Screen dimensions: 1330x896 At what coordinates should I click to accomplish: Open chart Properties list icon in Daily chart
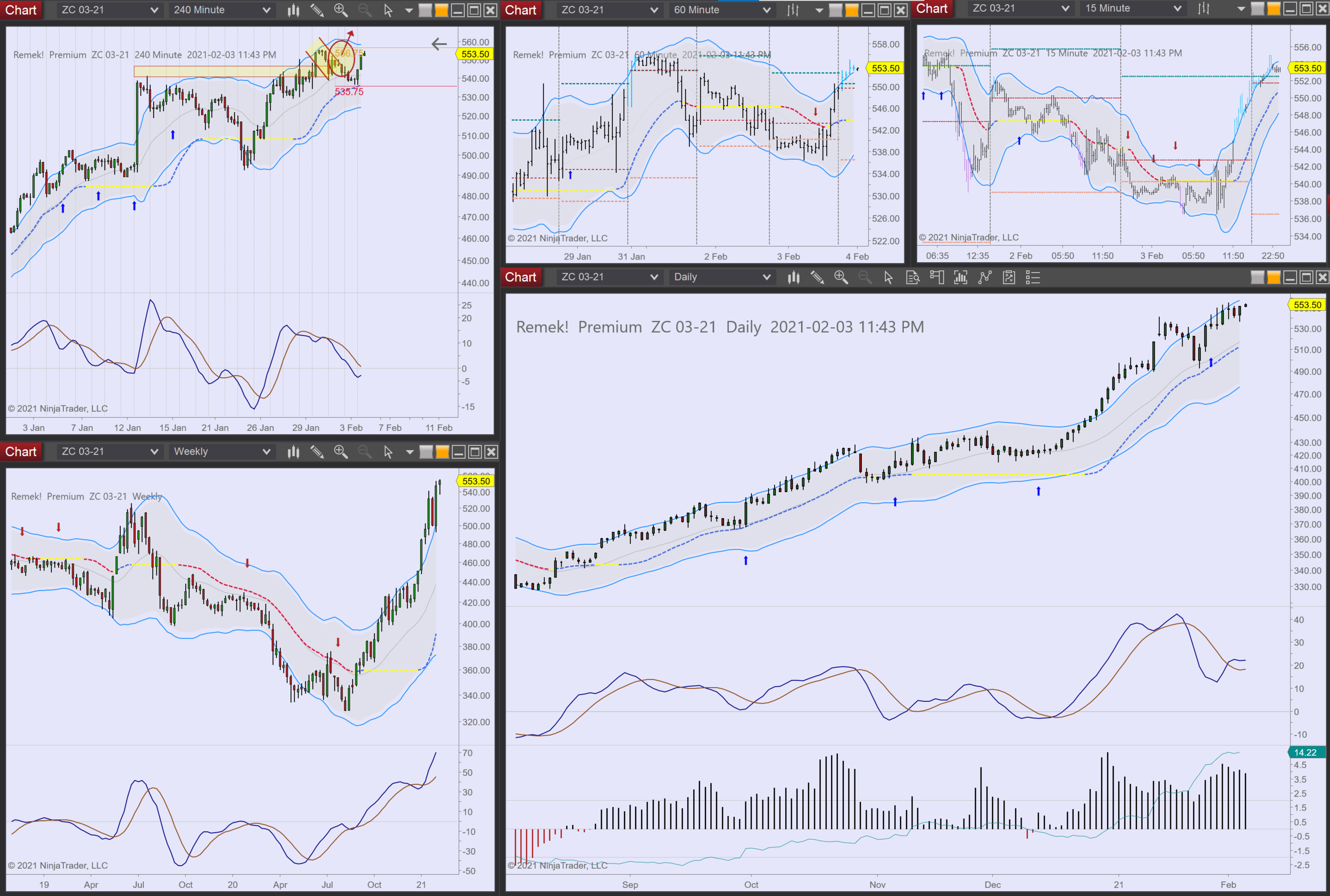1033,278
